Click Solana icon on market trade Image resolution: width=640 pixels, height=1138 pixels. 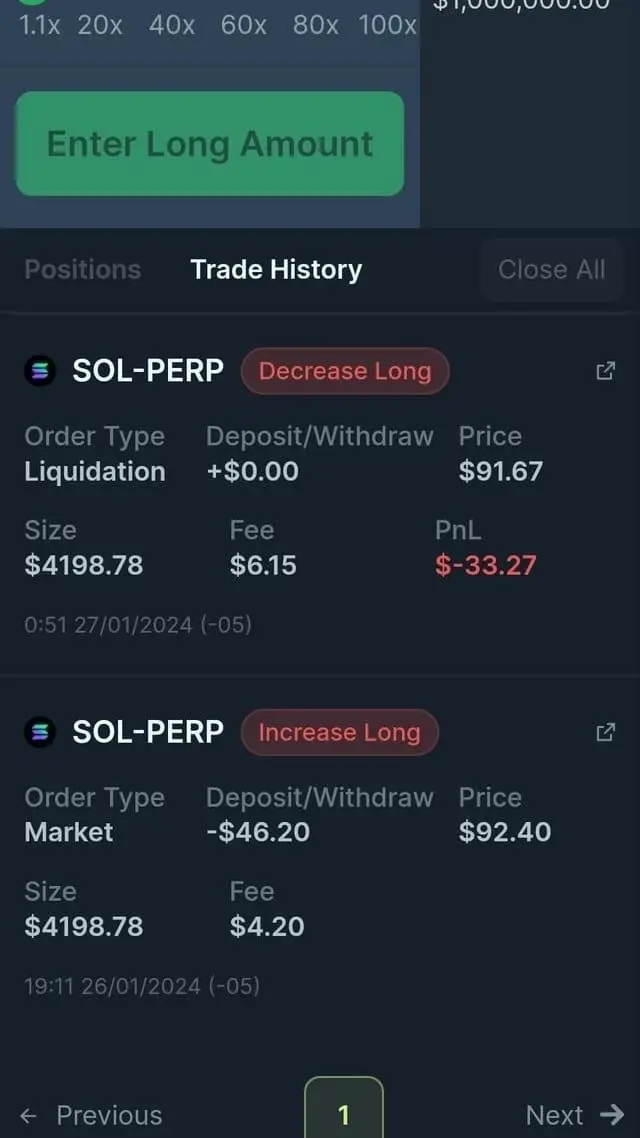(x=39, y=732)
